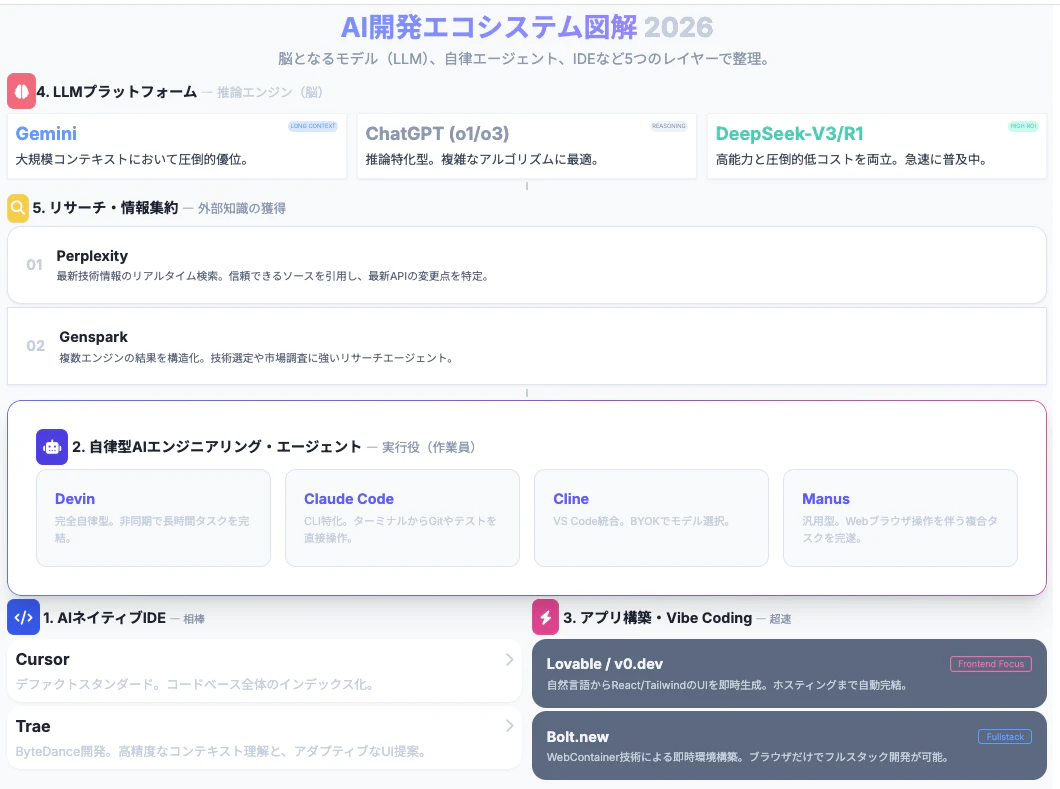Click the HIGH ROI badge on DeepSeek

tap(1023, 126)
